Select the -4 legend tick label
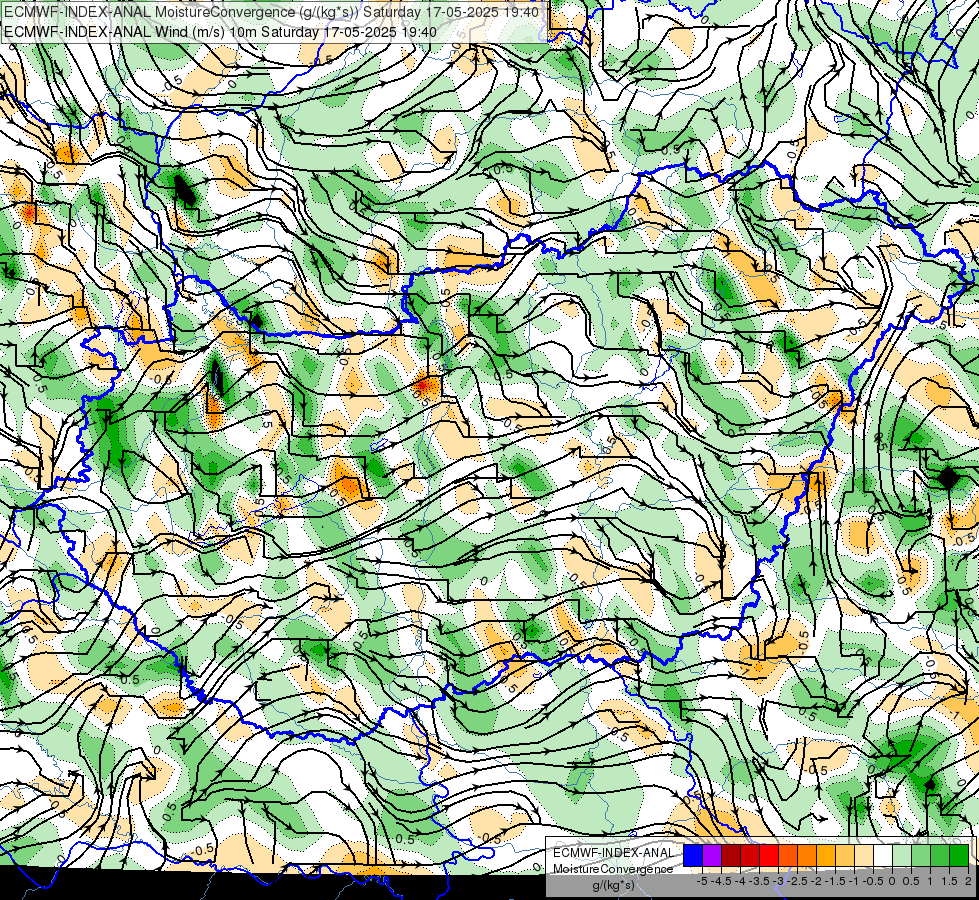Screen dimensions: 979x900 click(740, 881)
